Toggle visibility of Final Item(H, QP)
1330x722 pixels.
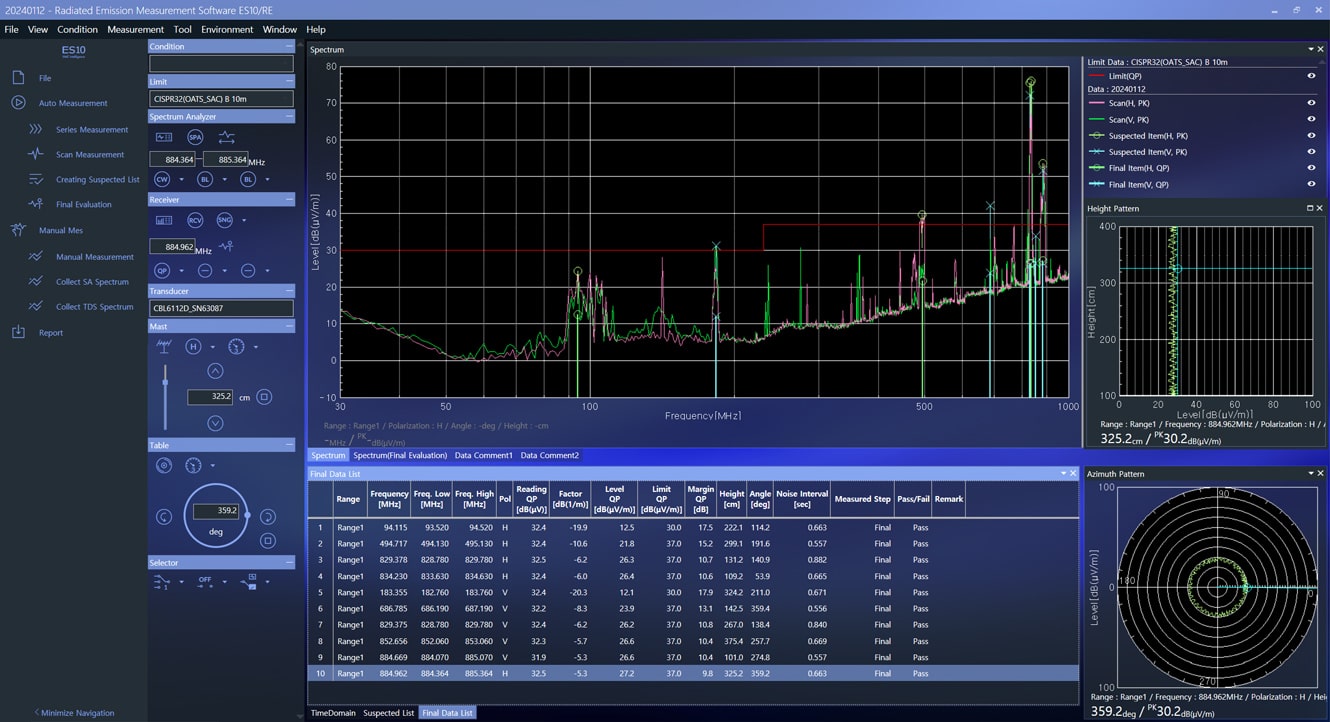pyautogui.click(x=1311, y=168)
